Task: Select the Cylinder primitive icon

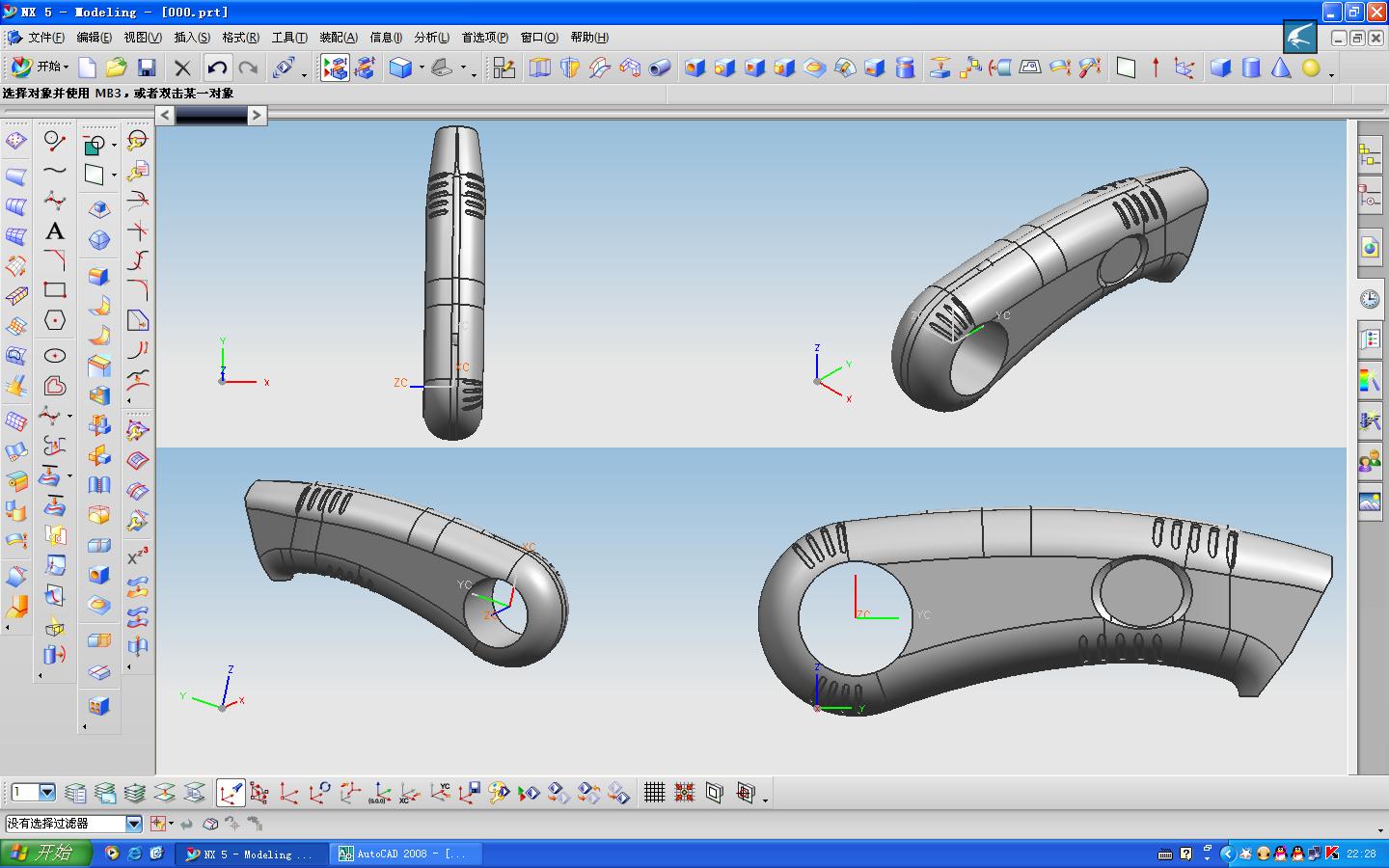Action: [x=1251, y=68]
